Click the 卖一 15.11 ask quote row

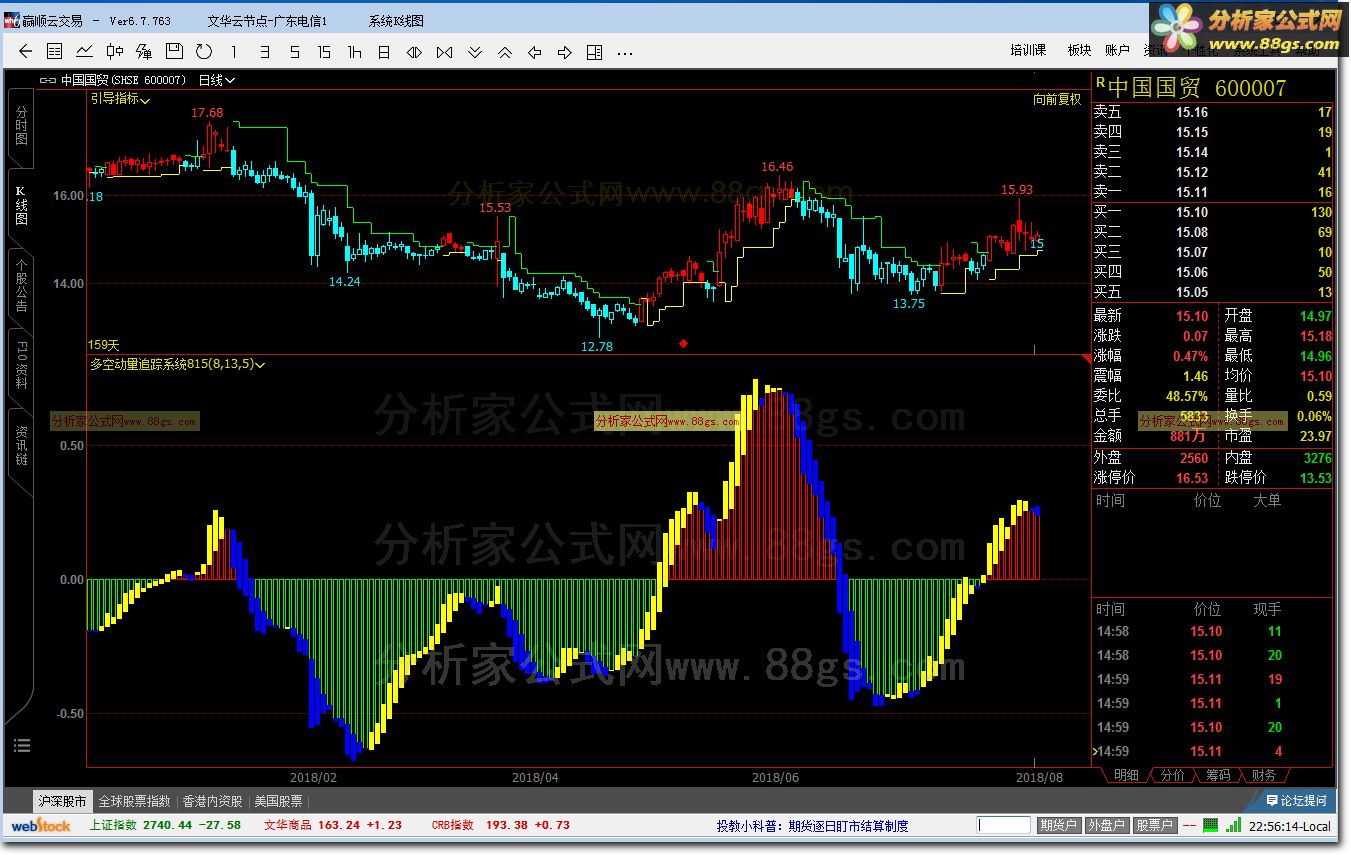click(1213, 192)
